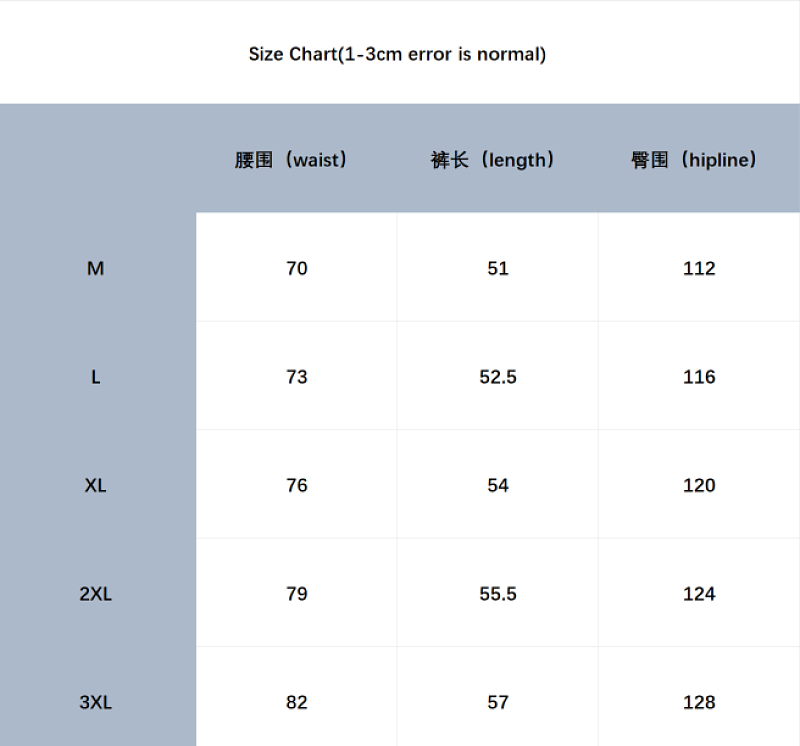Screen dimensions: 800x746
Task: Click the L size row label
Action: pyautogui.click(x=95, y=377)
